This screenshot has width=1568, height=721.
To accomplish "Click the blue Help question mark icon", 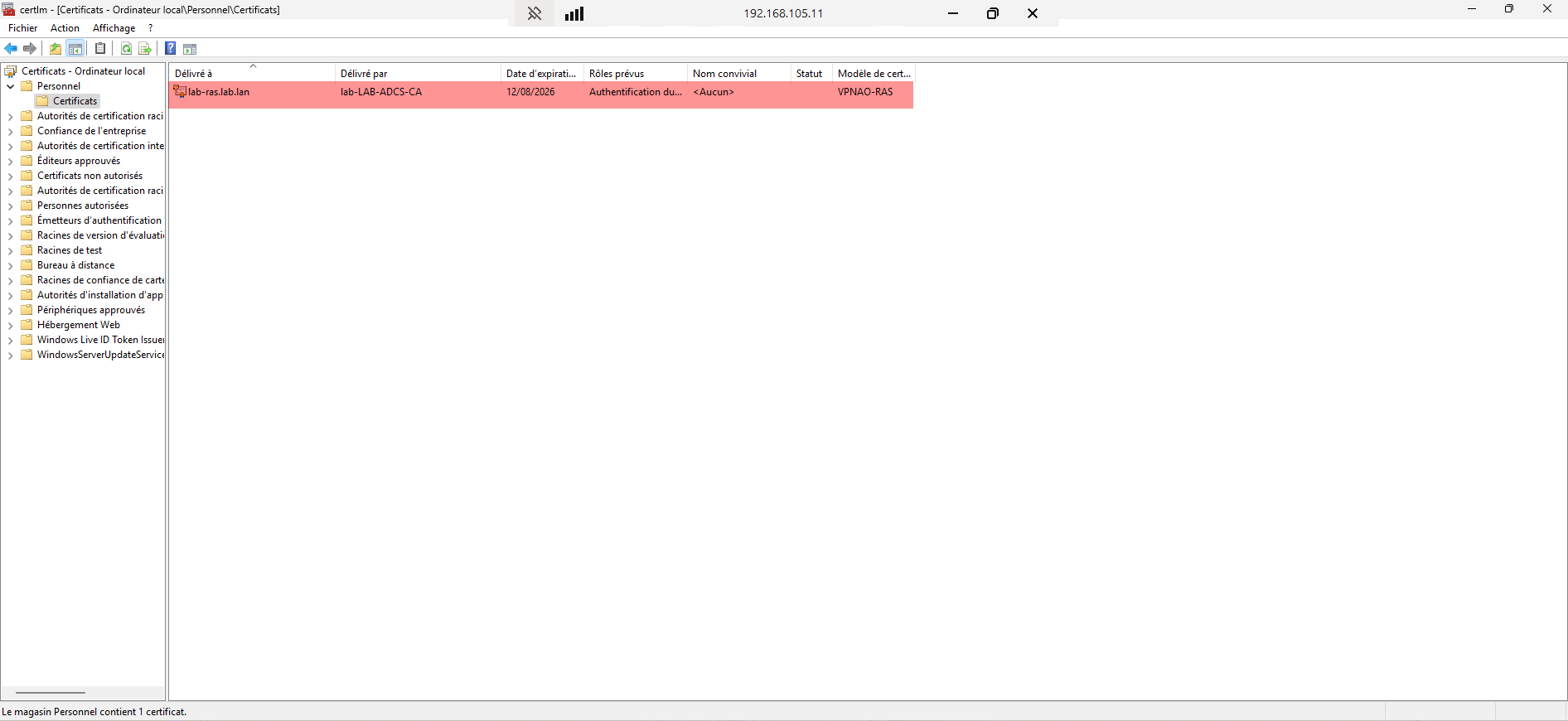I will coord(170,49).
